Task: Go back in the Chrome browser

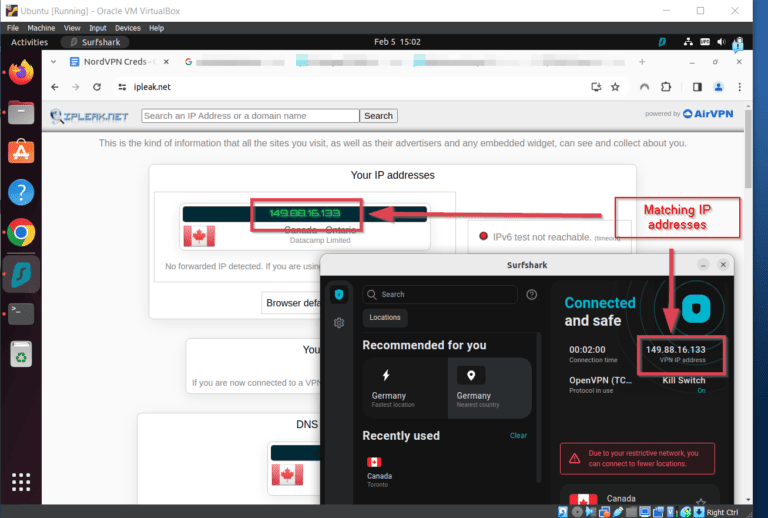Action: (x=55, y=87)
